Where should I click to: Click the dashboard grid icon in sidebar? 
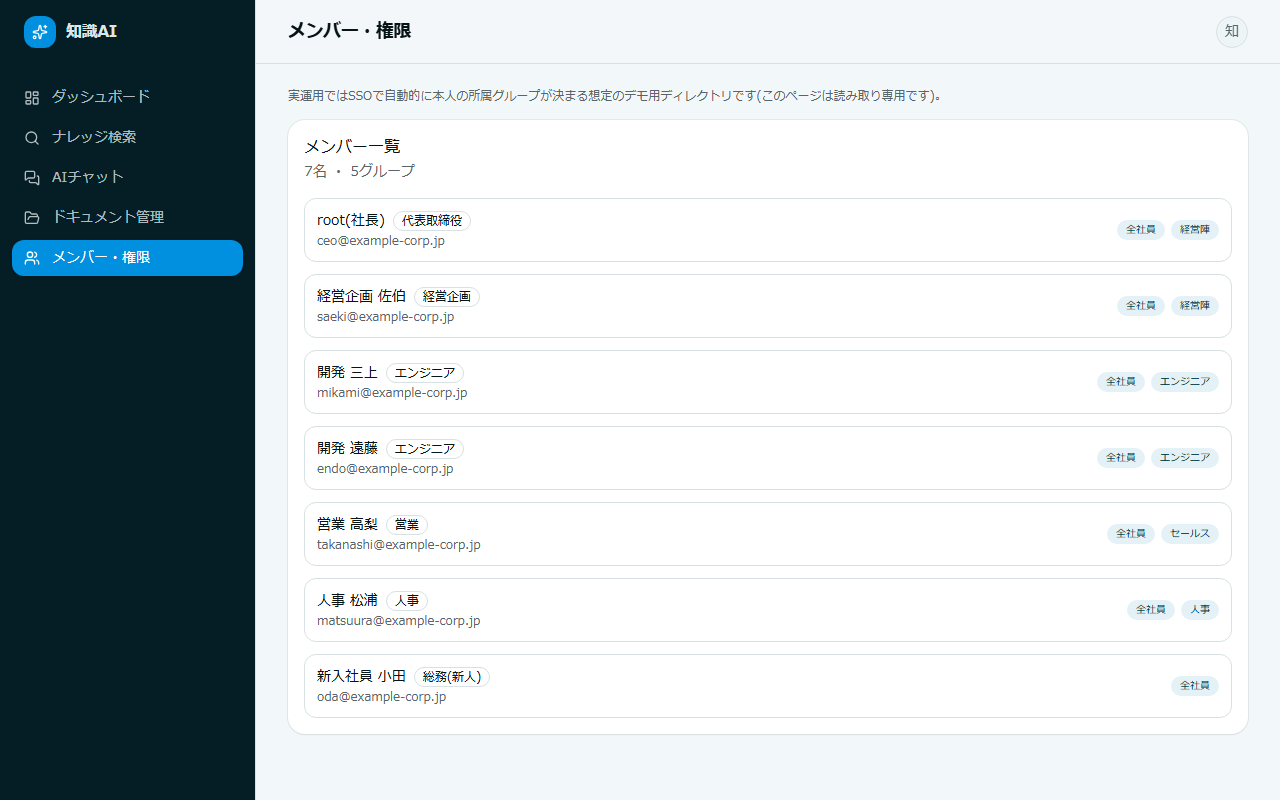click(x=32, y=97)
